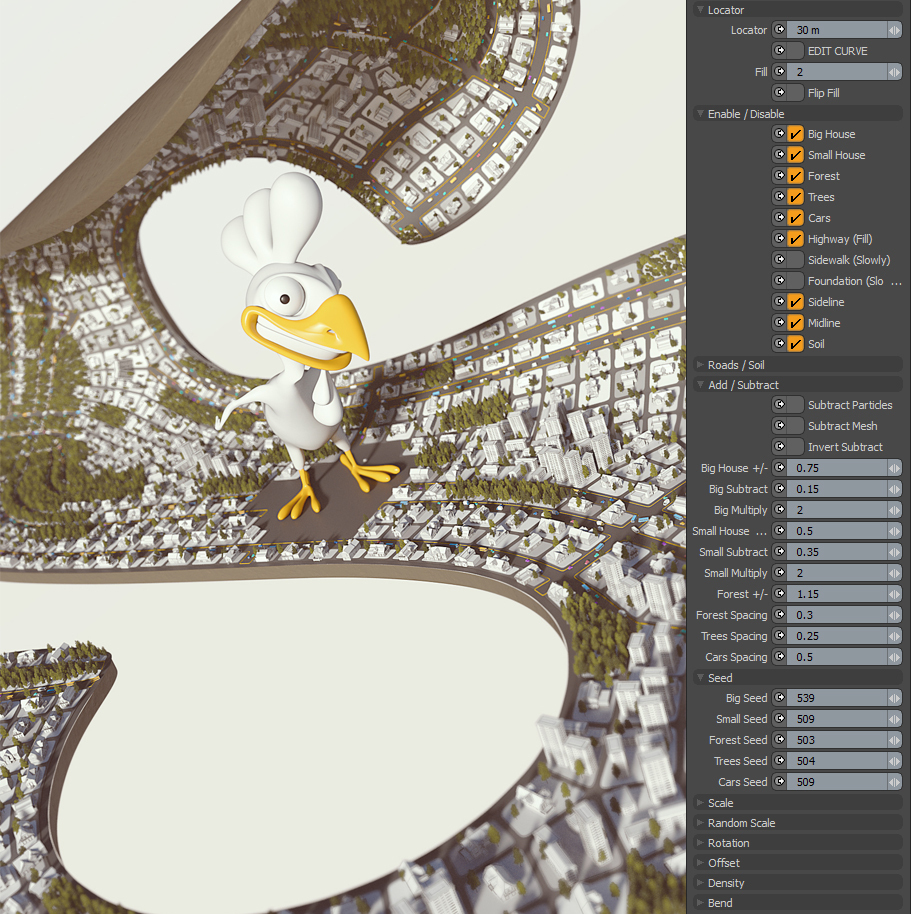The height and width of the screenshot is (914, 911).
Task: Enable the Subtract Mesh checkbox
Action: point(796,426)
